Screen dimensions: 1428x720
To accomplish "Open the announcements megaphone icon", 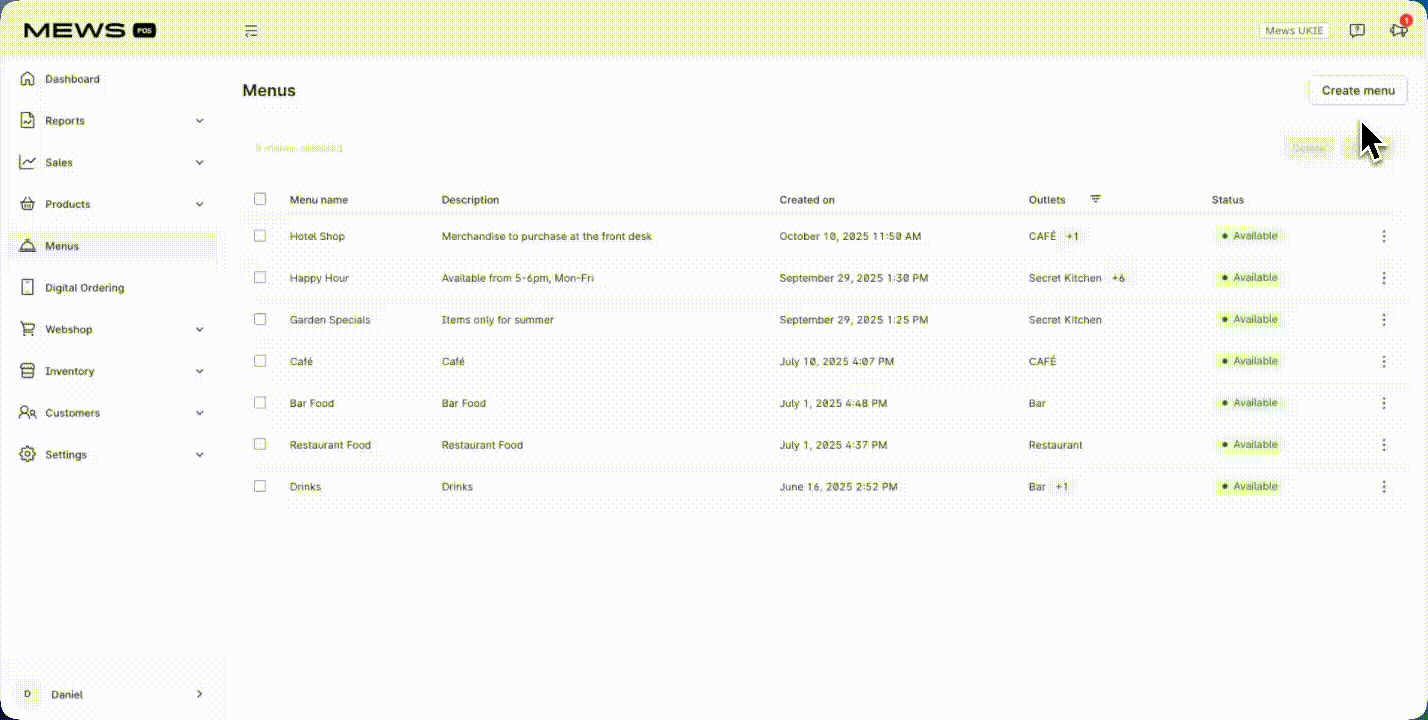I will click(1398, 31).
